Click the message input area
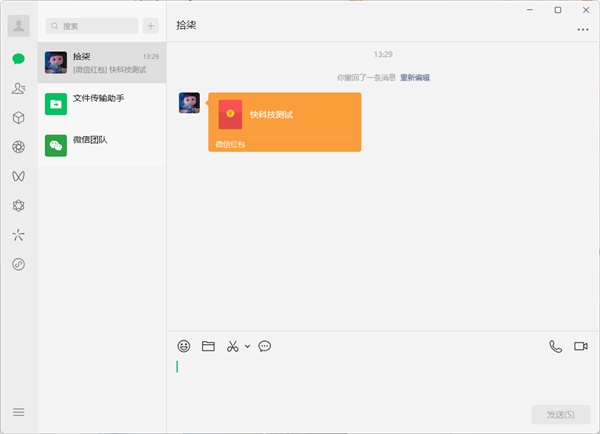The image size is (600, 434). 383,379
